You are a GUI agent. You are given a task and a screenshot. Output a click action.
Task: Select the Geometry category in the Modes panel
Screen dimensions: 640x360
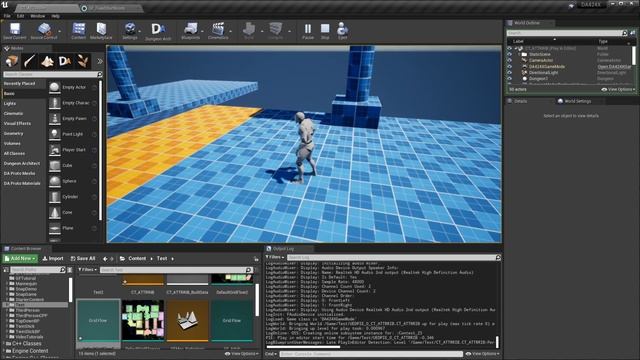click(13, 133)
